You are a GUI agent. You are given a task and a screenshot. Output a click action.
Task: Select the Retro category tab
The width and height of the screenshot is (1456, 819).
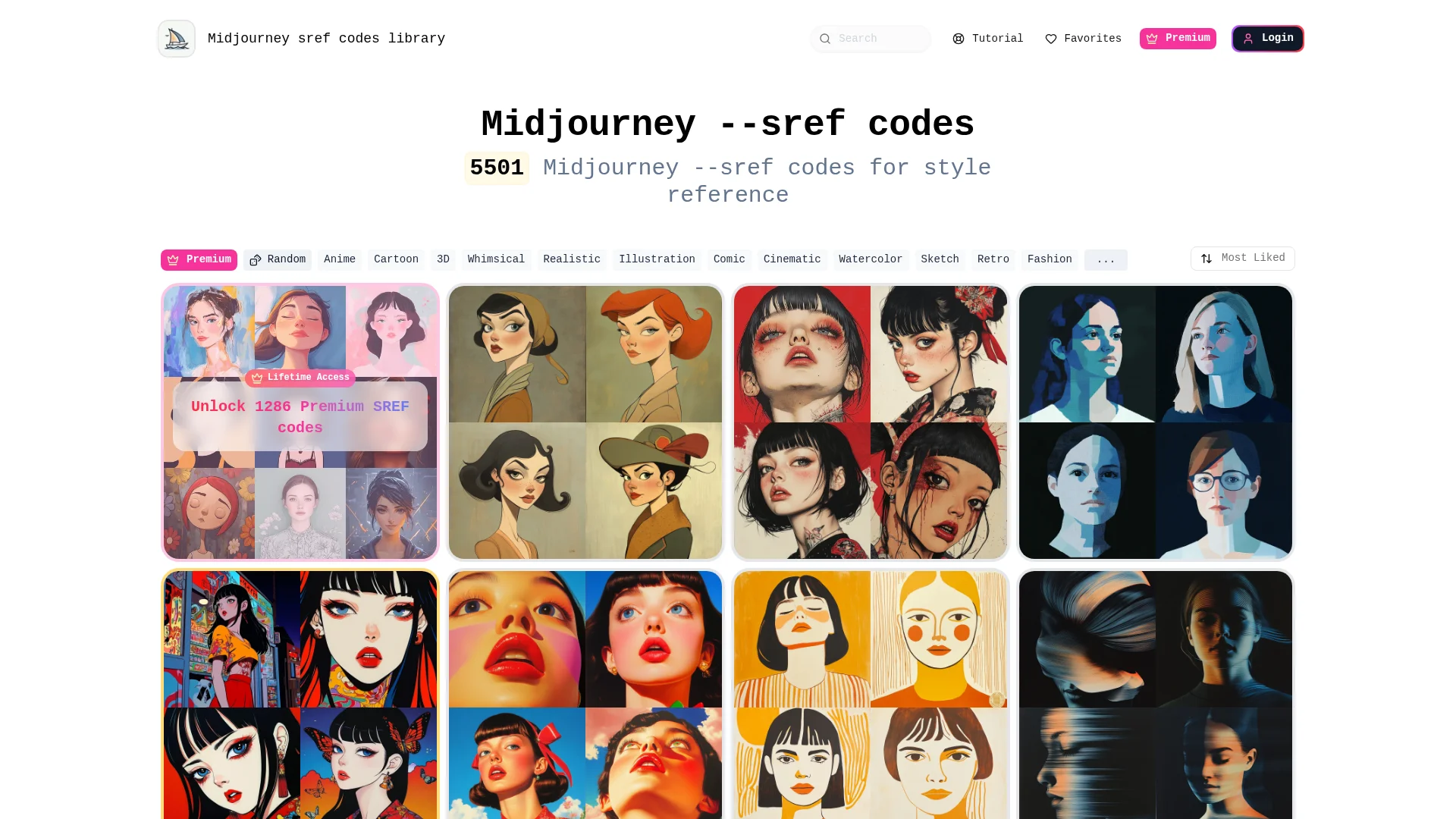click(993, 259)
